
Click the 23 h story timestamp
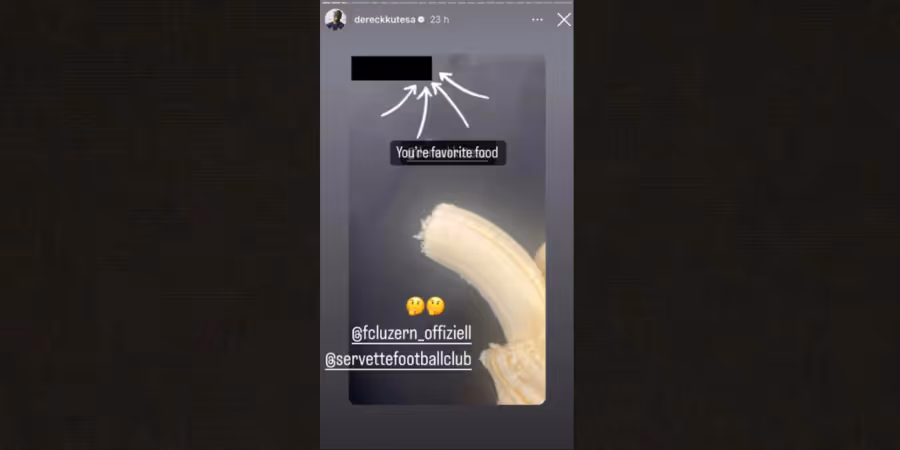pyautogui.click(x=439, y=20)
